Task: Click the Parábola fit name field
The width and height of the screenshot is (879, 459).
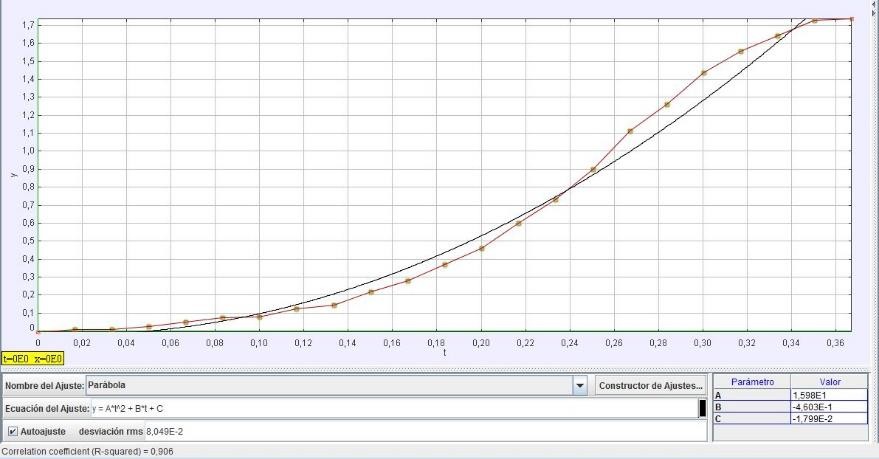Action: pos(328,385)
